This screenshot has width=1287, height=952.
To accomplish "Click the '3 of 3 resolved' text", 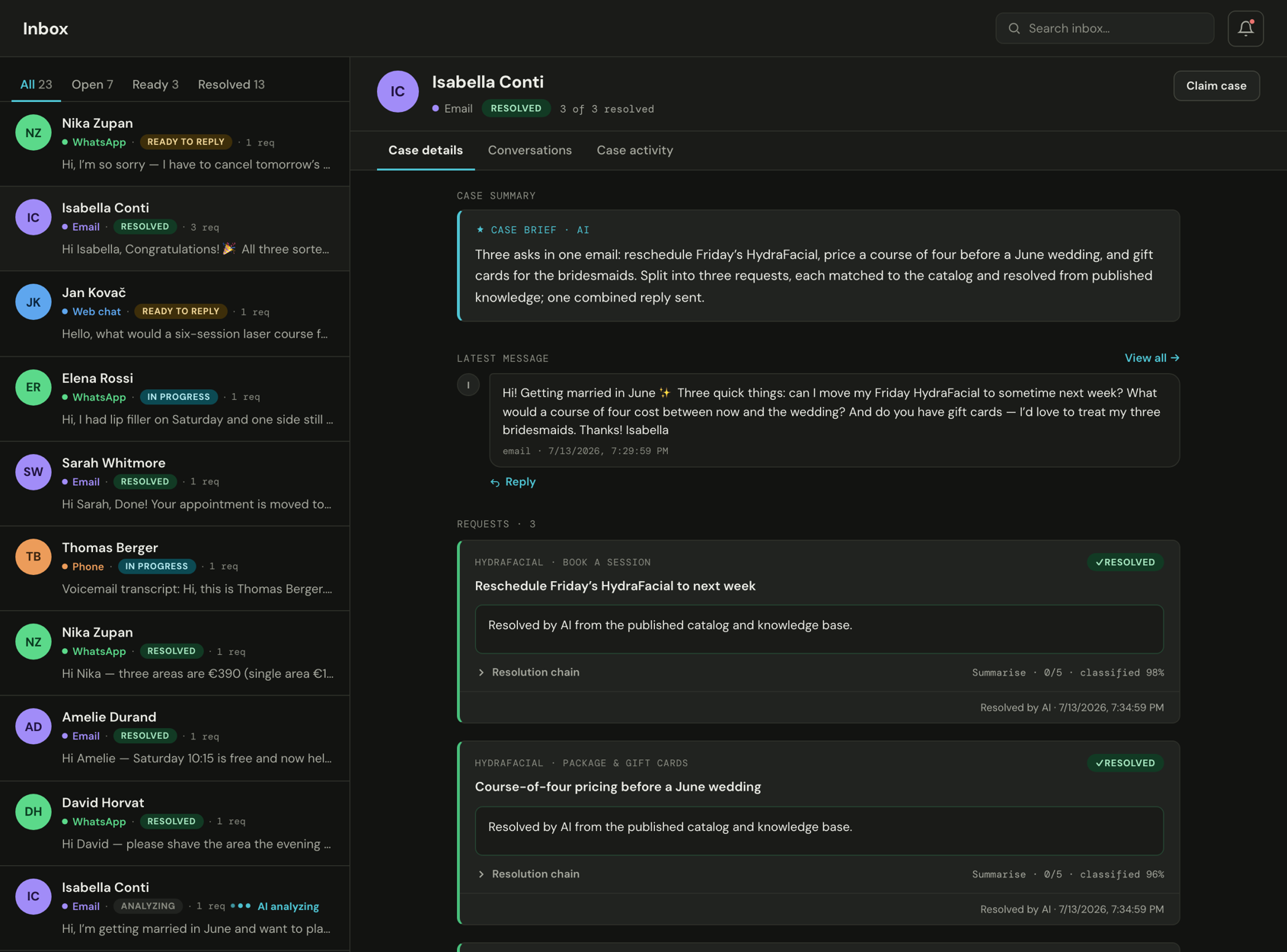I will click(607, 109).
